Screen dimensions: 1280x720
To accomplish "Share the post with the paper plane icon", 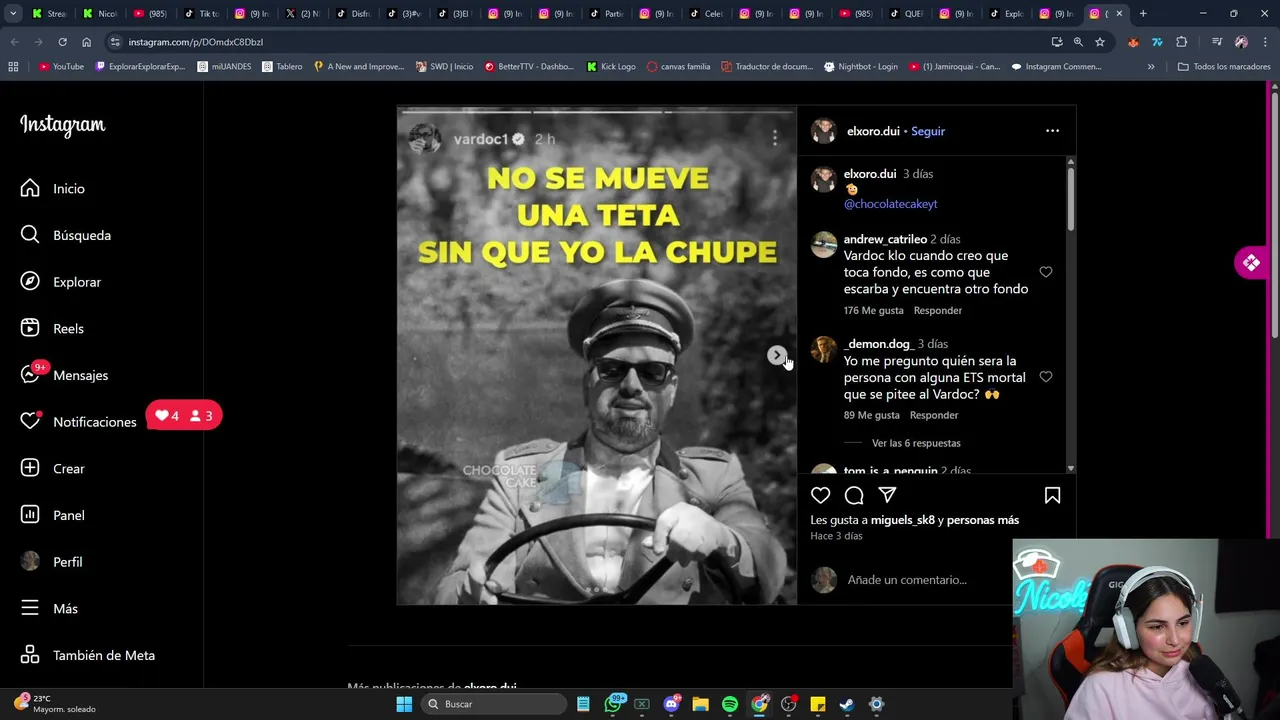I will pyautogui.click(x=887, y=495).
